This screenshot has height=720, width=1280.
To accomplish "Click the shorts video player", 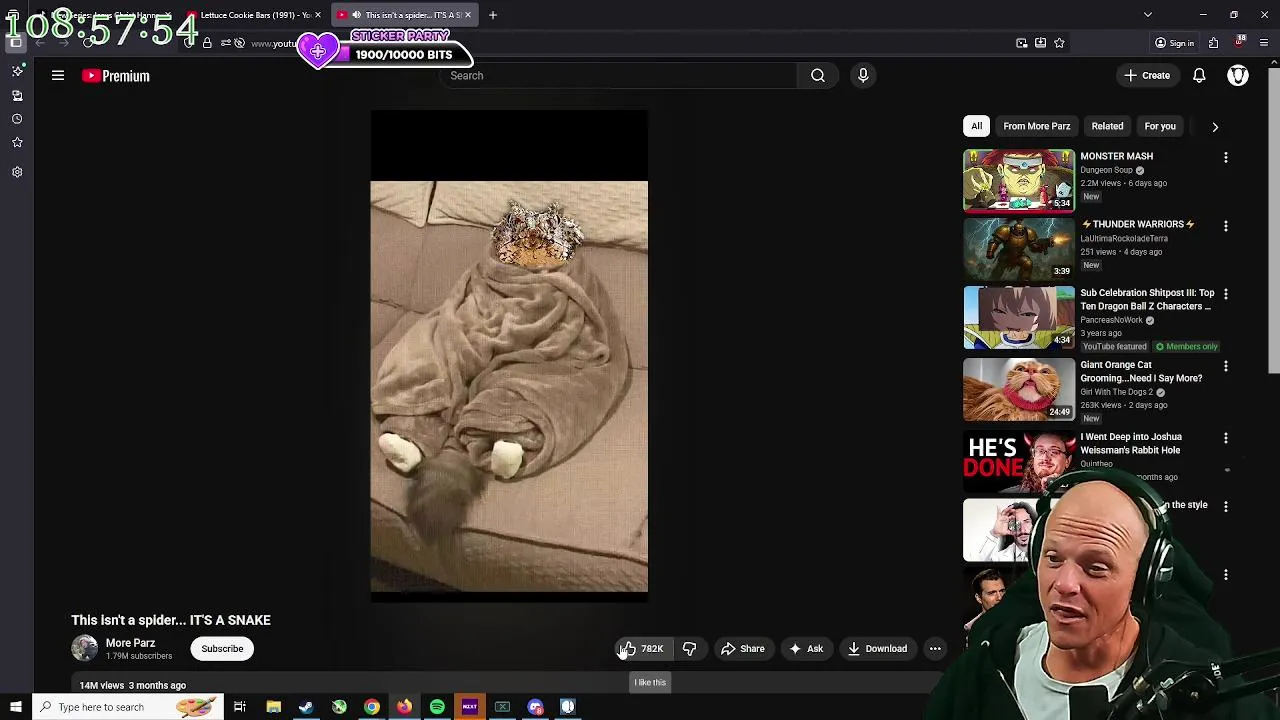I will [509, 356].
